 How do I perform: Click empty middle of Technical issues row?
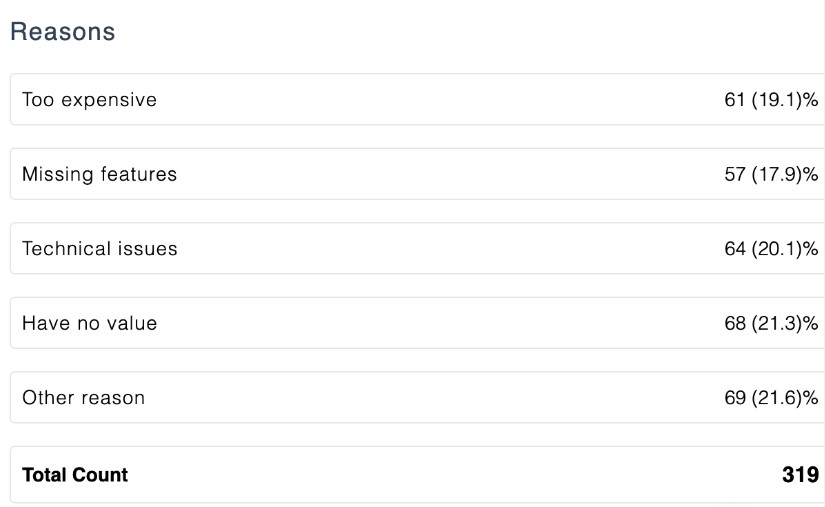pos(447,248)
